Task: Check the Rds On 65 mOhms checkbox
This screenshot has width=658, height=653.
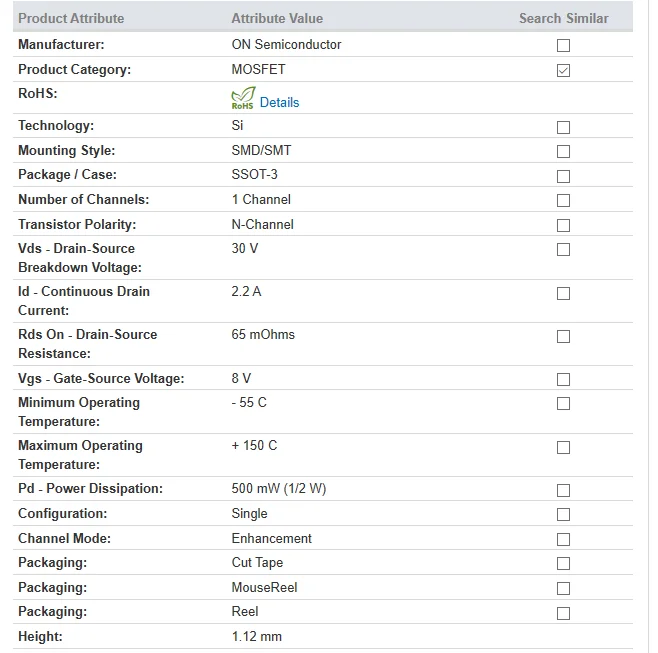Action: (563, 336)
